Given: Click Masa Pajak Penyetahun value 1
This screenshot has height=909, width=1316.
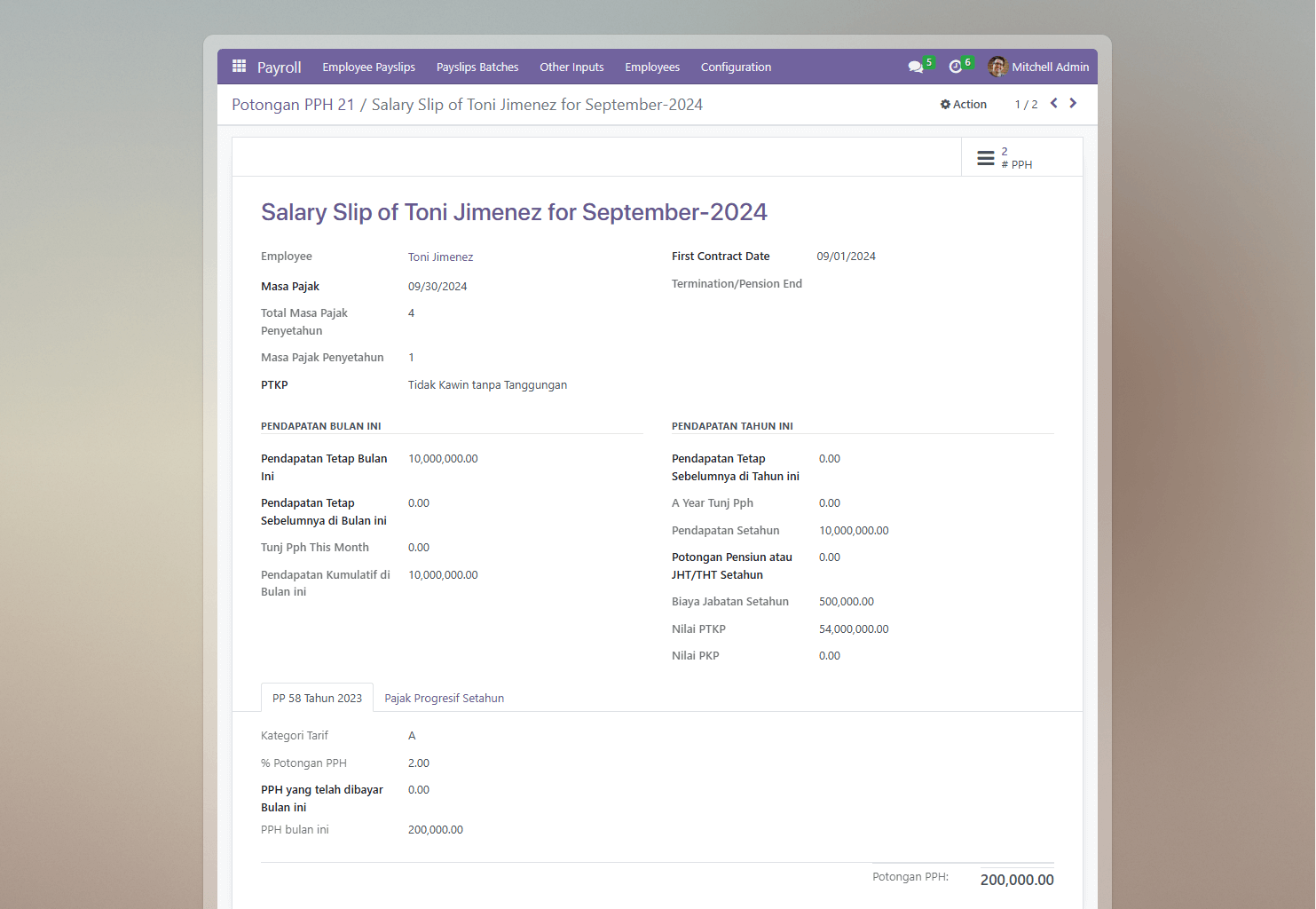Looking at the screenshot, I should tap(411, 357).
